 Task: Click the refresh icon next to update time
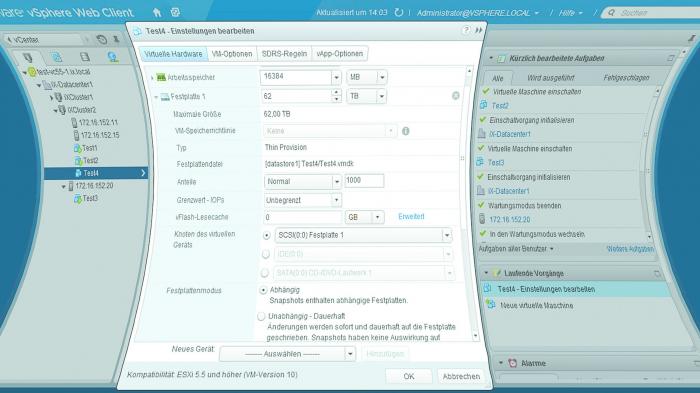point(399,13)
